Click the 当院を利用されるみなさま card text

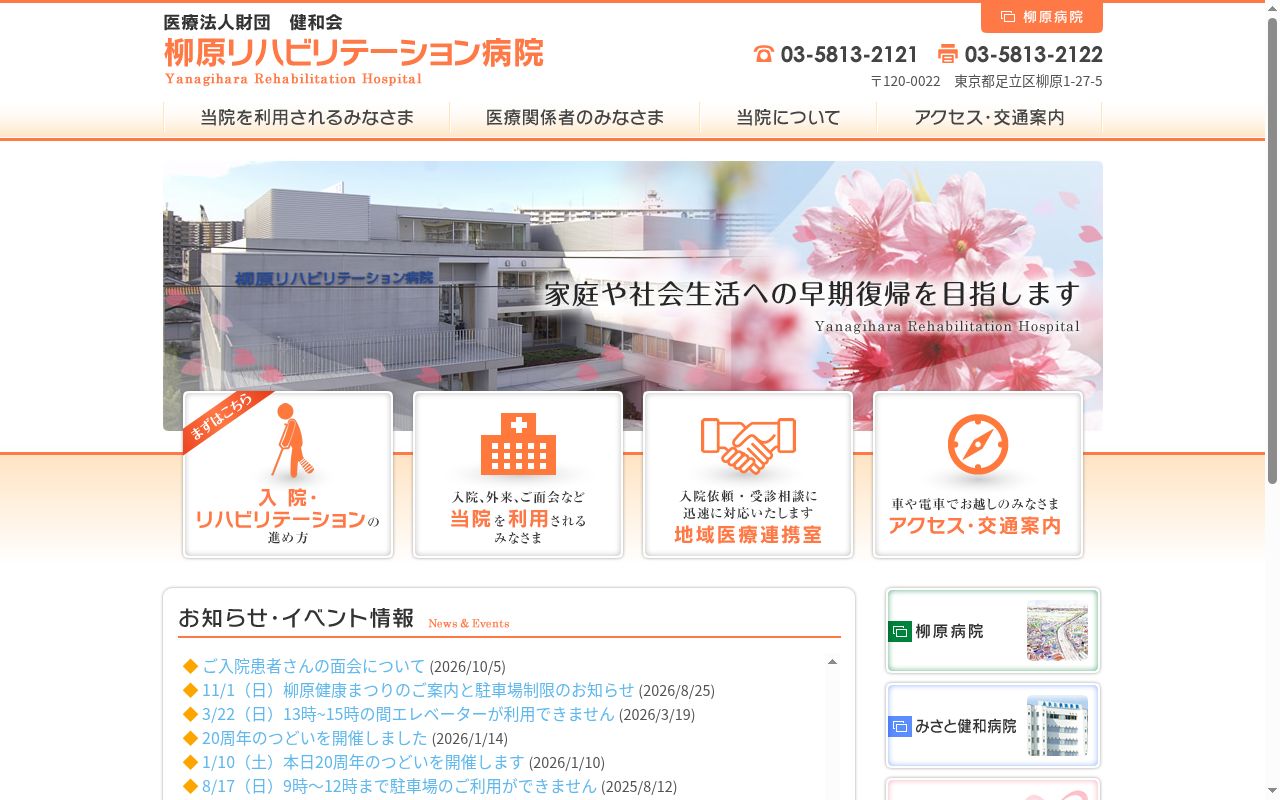coord(518,516)
